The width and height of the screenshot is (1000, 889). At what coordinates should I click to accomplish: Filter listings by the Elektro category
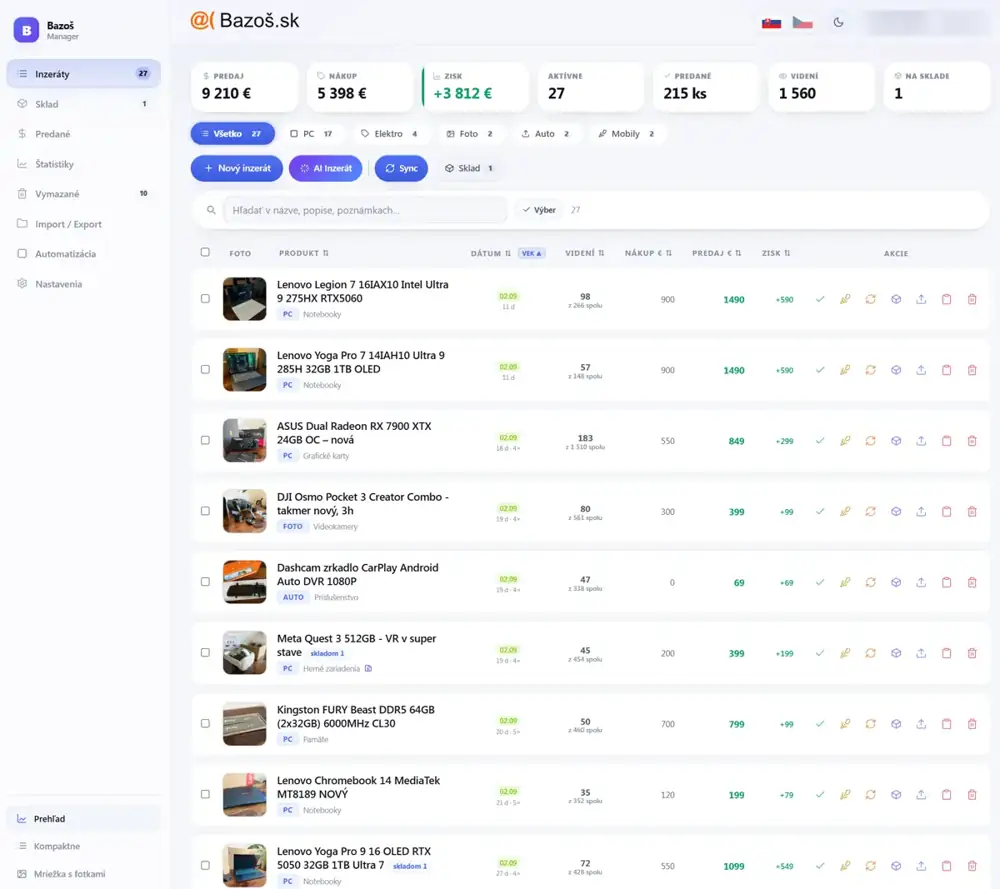pyautogui.click(x=389, y=134)
